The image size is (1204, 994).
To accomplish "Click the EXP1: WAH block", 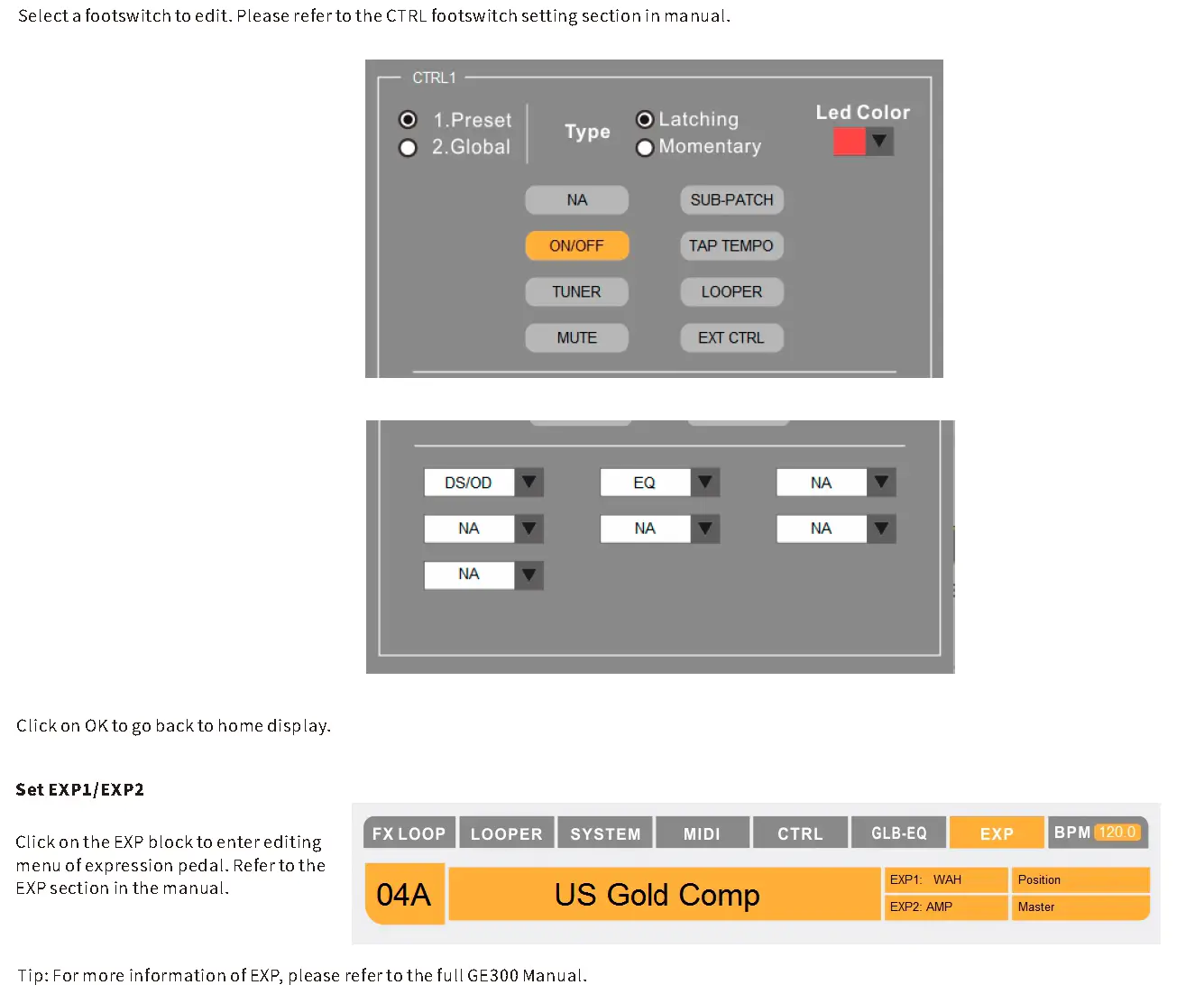I will (x=946, y=879).
